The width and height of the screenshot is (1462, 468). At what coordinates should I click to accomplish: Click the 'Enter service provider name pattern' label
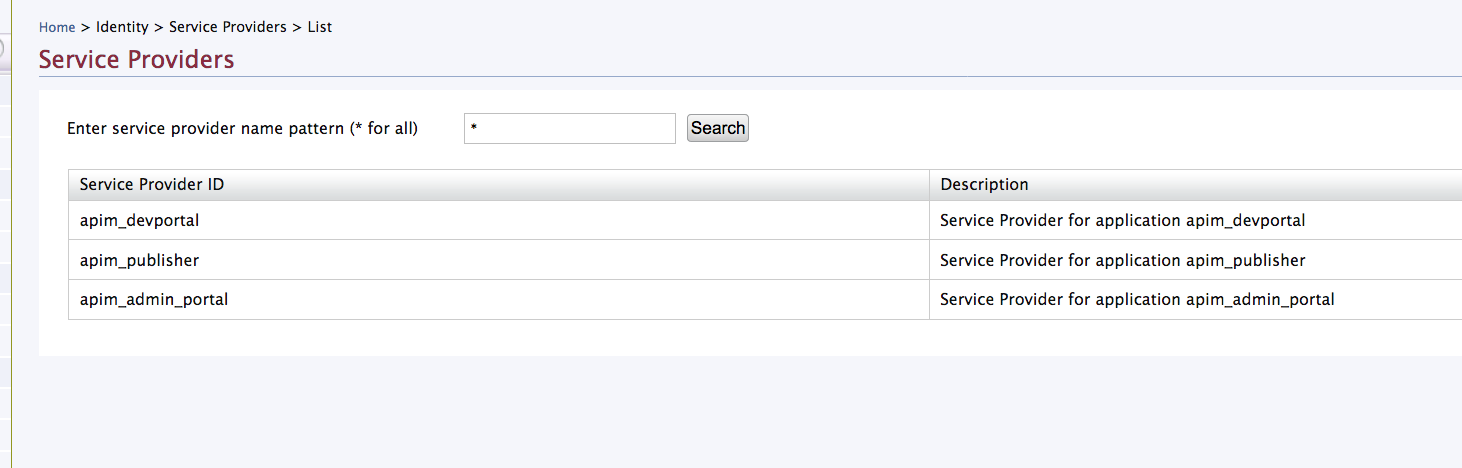click(x=242, y=128)
